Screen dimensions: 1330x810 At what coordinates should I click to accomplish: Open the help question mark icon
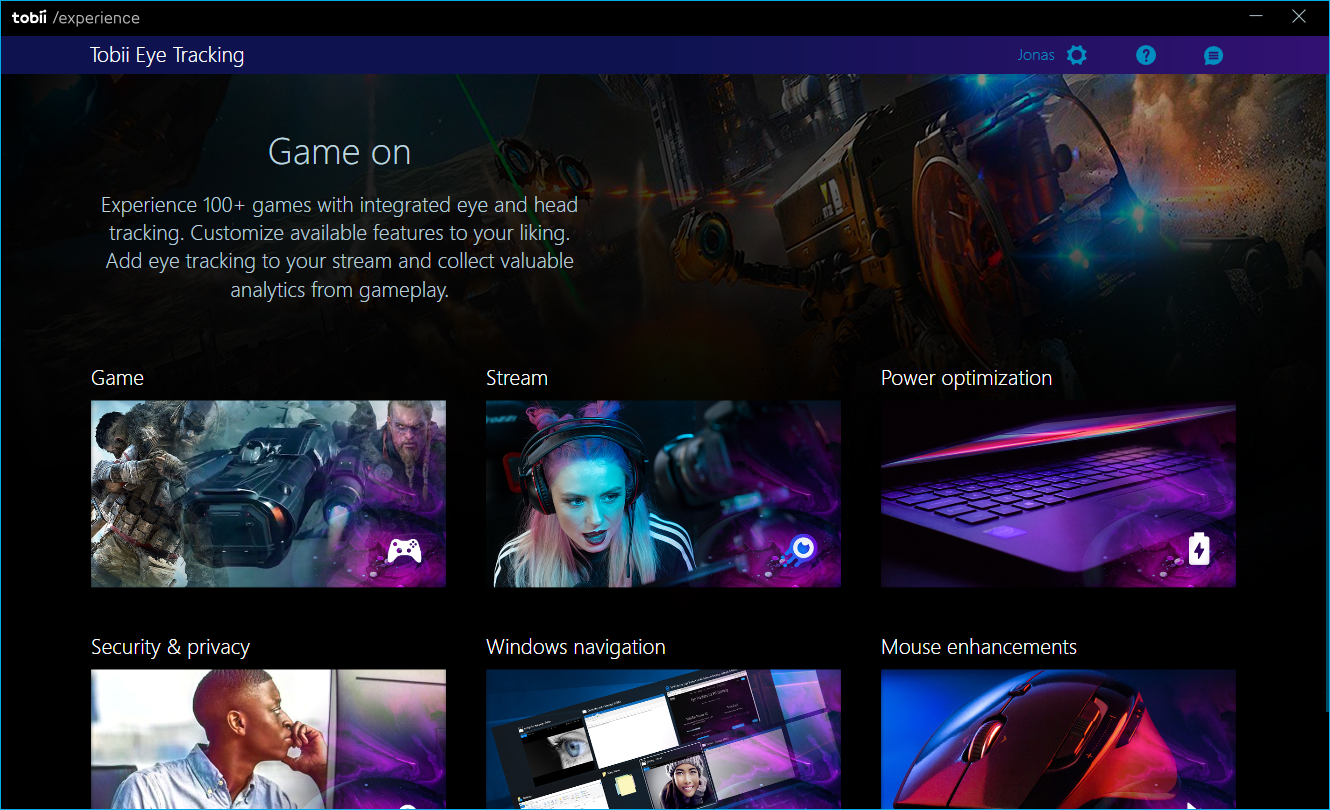(x=1146, y=55)
